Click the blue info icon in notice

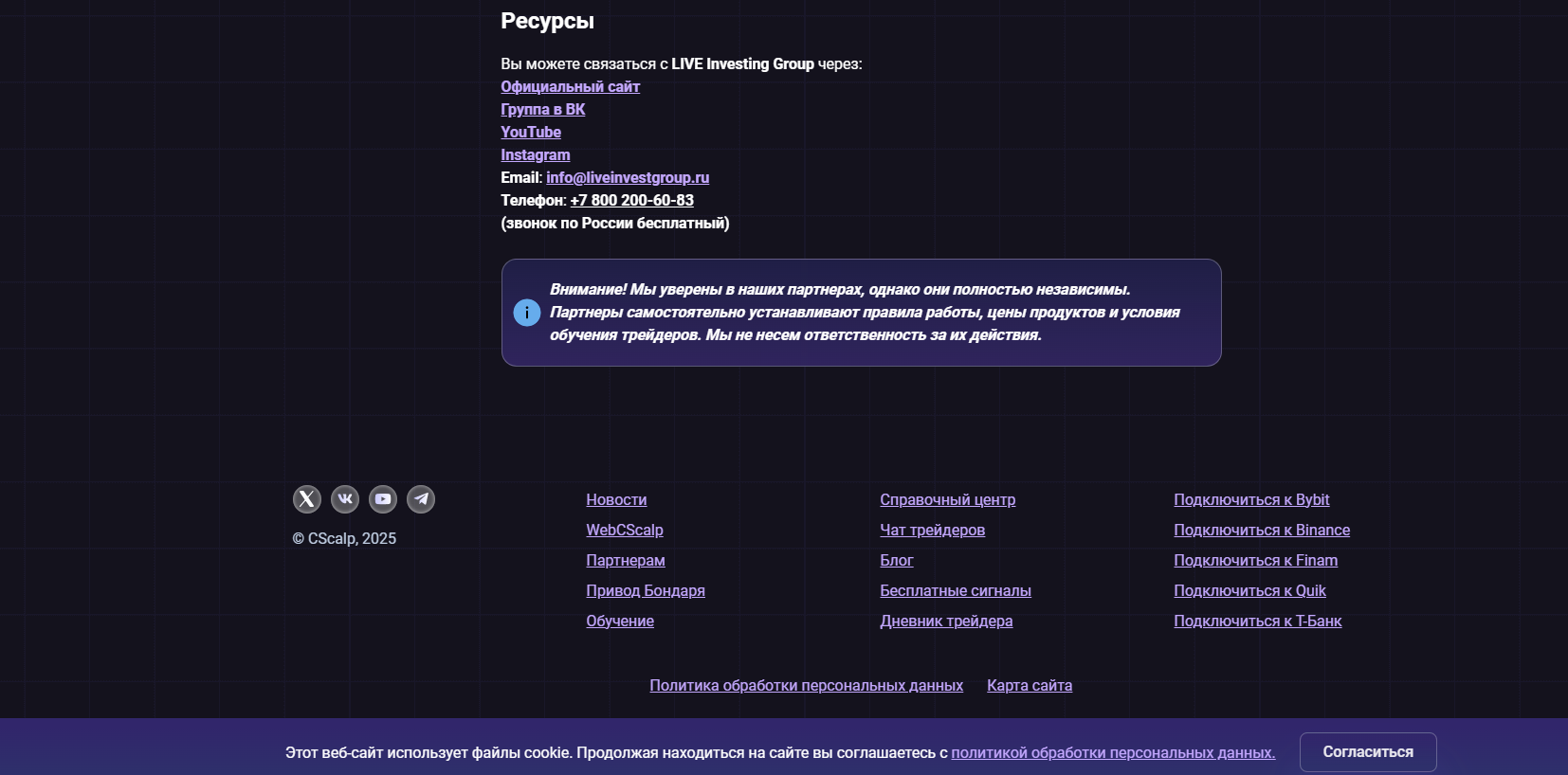527,313
